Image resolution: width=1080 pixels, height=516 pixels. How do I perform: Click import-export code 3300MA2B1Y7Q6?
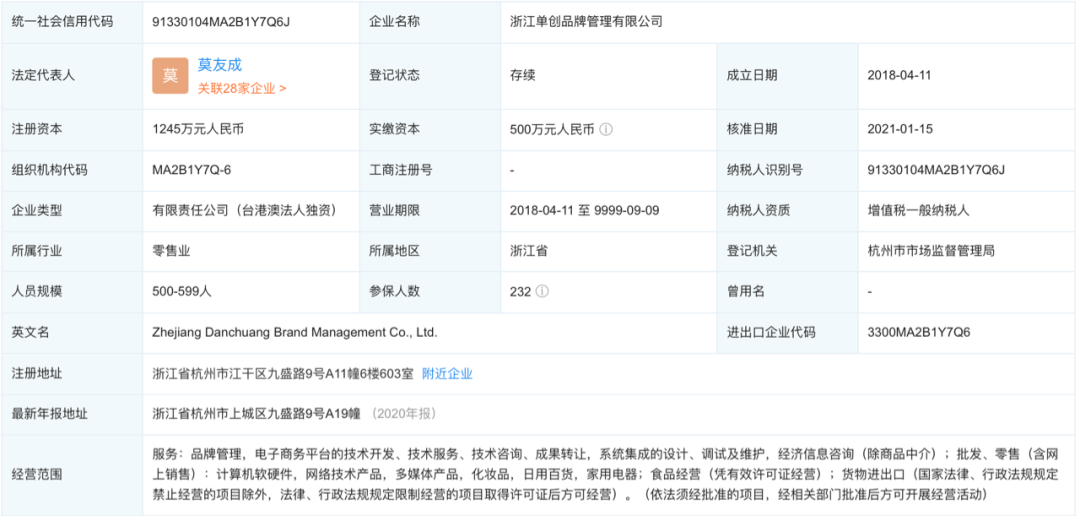[919, 332]
